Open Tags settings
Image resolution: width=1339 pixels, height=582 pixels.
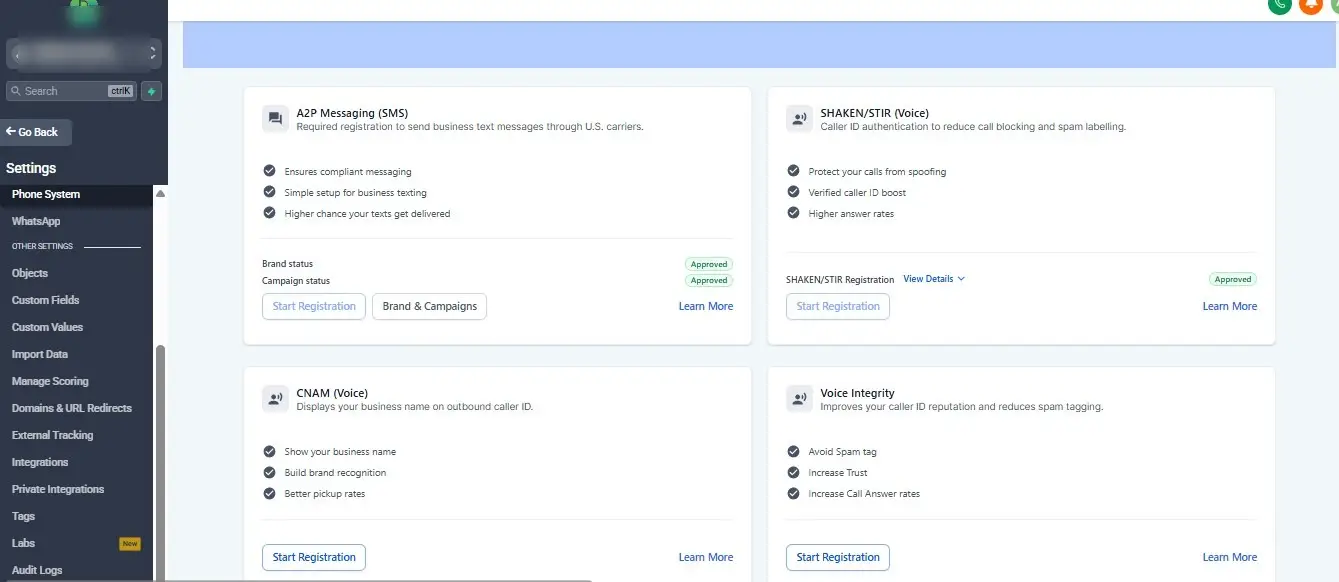(x=23, y=516)
